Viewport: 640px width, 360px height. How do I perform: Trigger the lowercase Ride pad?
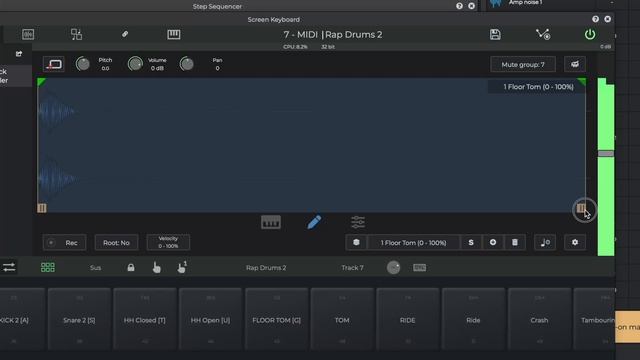pyautogui.click(x=473, y=319)
